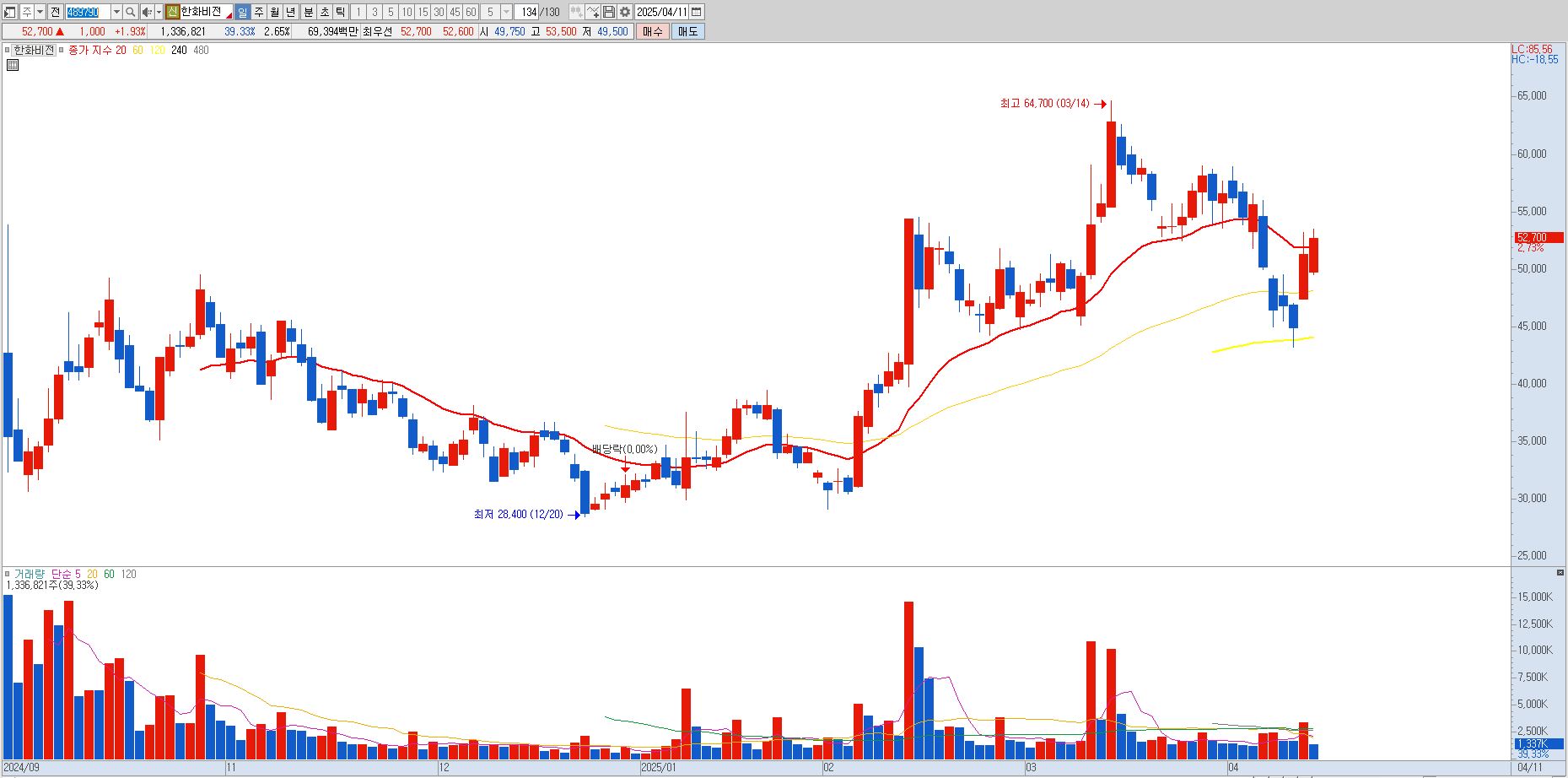The width and height of the screenshot is (1568, 778).
Task: Open the stock search magnifier
Action: click(x=131, y=12)
